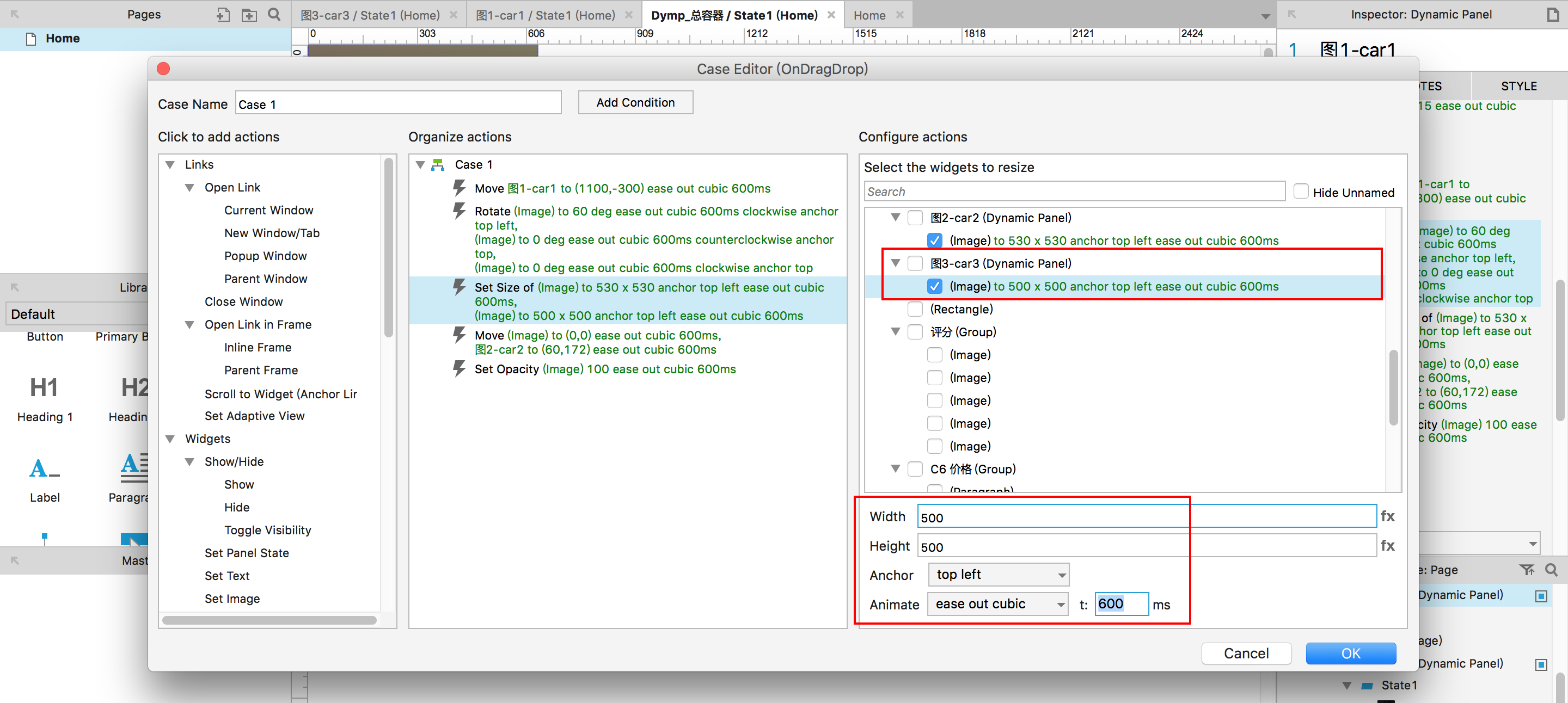Click the add page icon in Pages panel
The width and height of the screenshot is (1568, 703).
point(223,15)
